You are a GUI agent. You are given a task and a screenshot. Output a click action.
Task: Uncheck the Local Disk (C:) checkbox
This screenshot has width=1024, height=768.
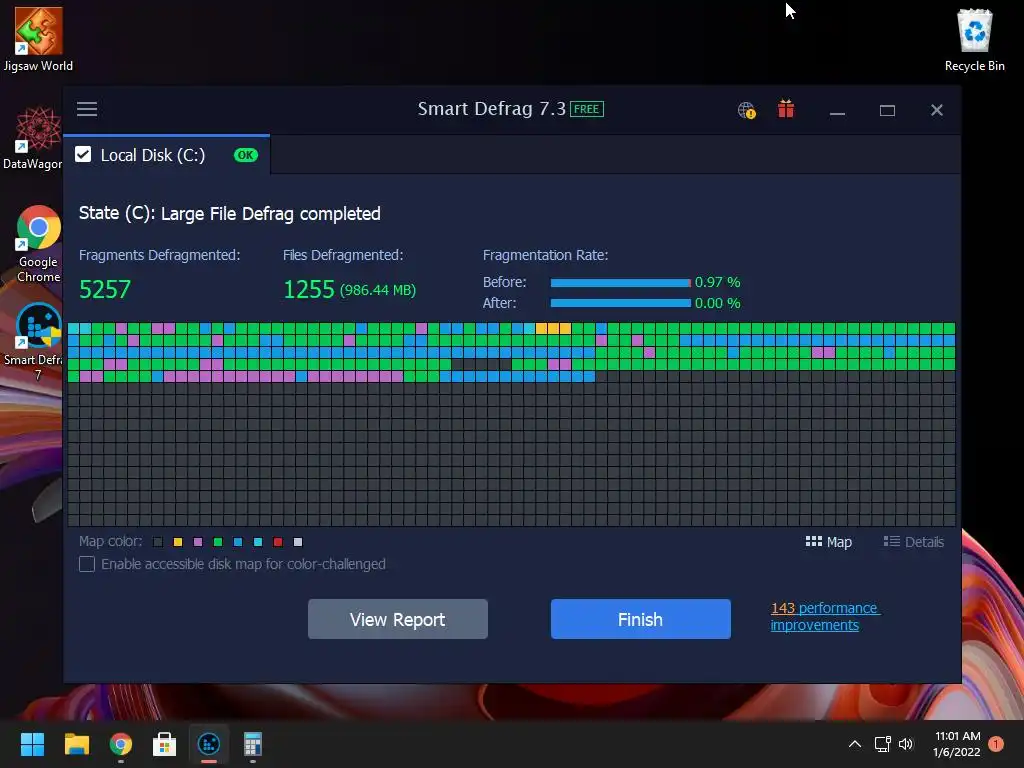tap(83, 155)
